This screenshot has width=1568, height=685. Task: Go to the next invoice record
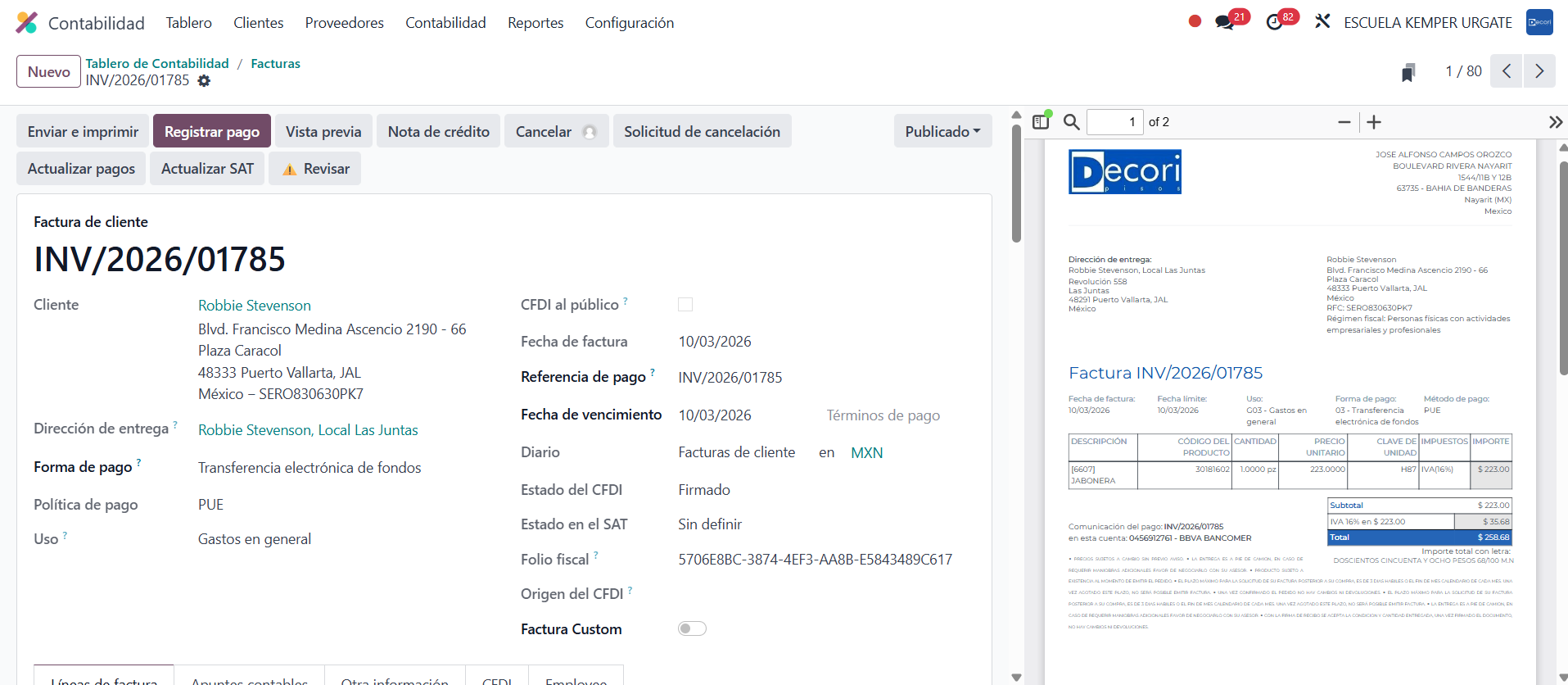(1539, 71)
